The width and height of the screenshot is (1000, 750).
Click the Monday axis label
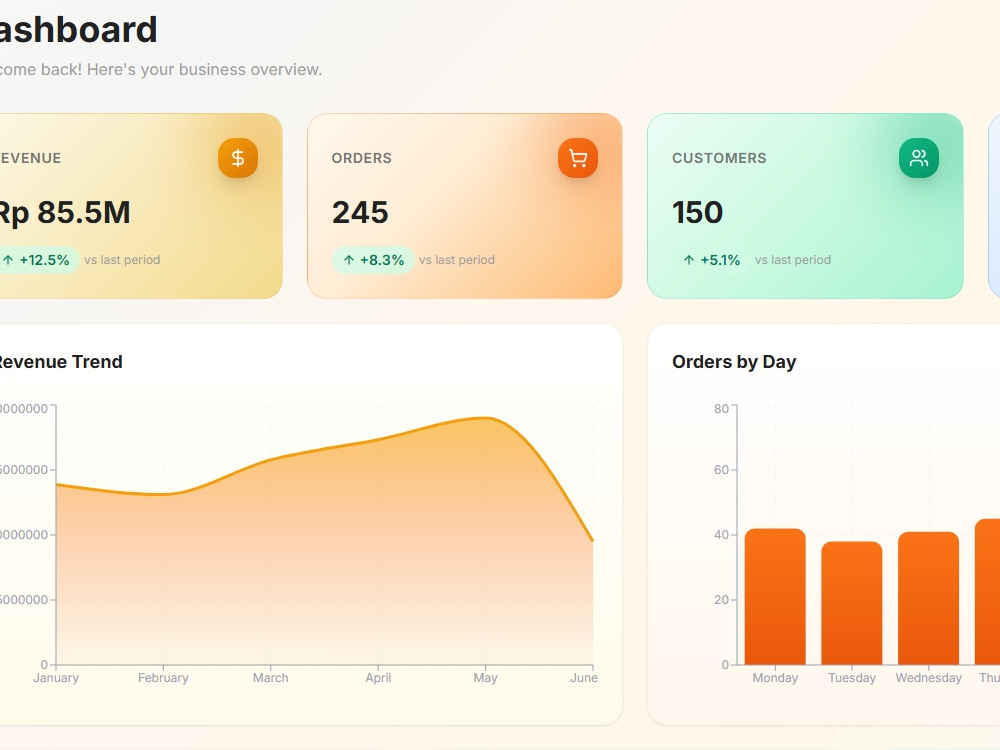point(775,678)
